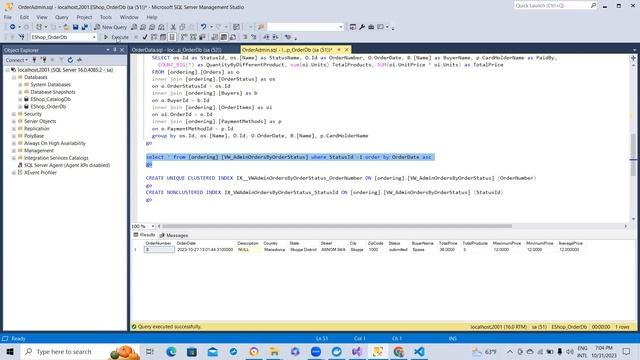Click the horizontal scrollbar of query editor

(337, 226)
